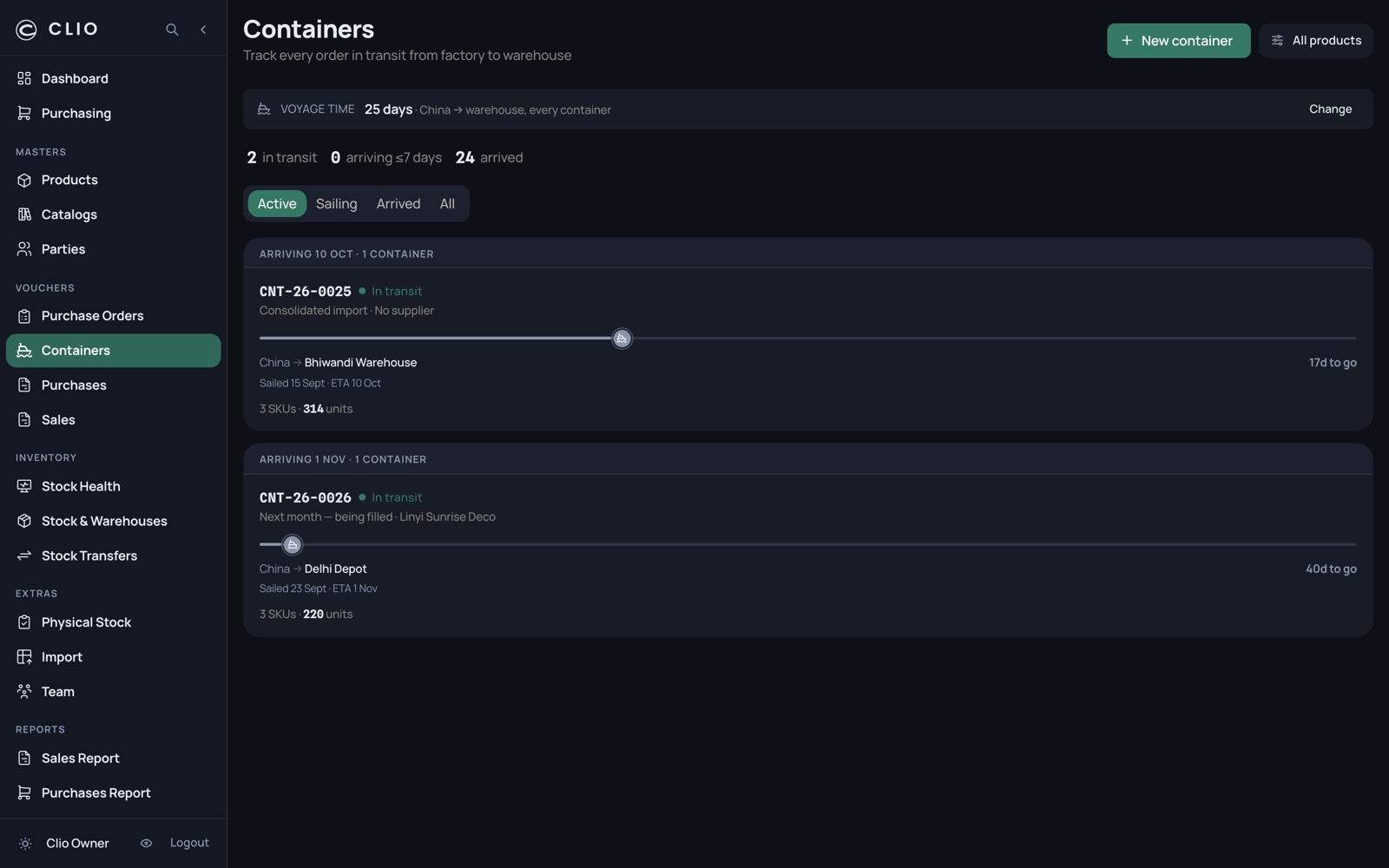This screenshot has width=1389, height=868.
Task: Click CNT-26-0025 ship progress marker
Action: (622, 339)
